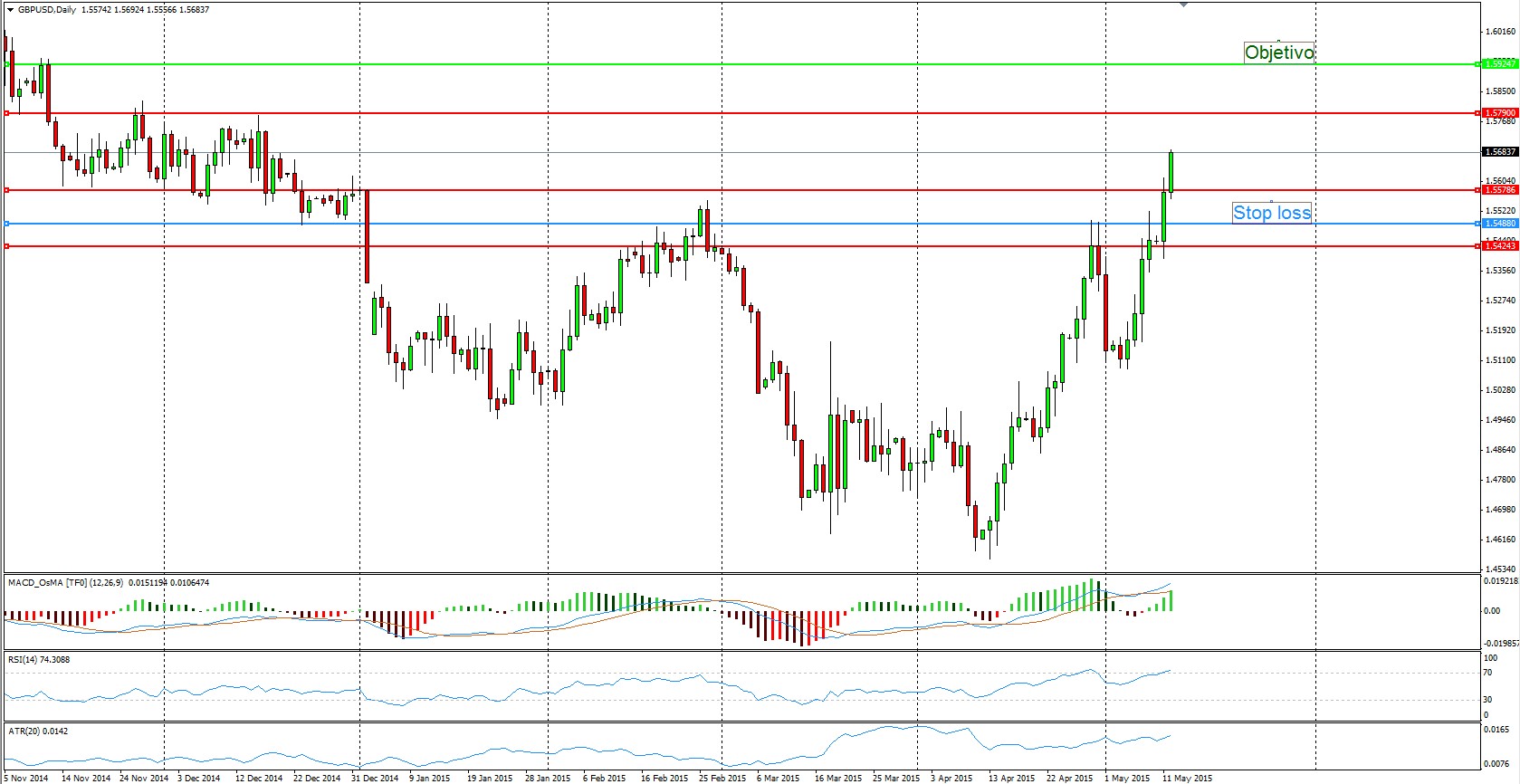Select the green Objetivo text label
Viewport: 1520px width, 784px height.
pos(1279,53)
